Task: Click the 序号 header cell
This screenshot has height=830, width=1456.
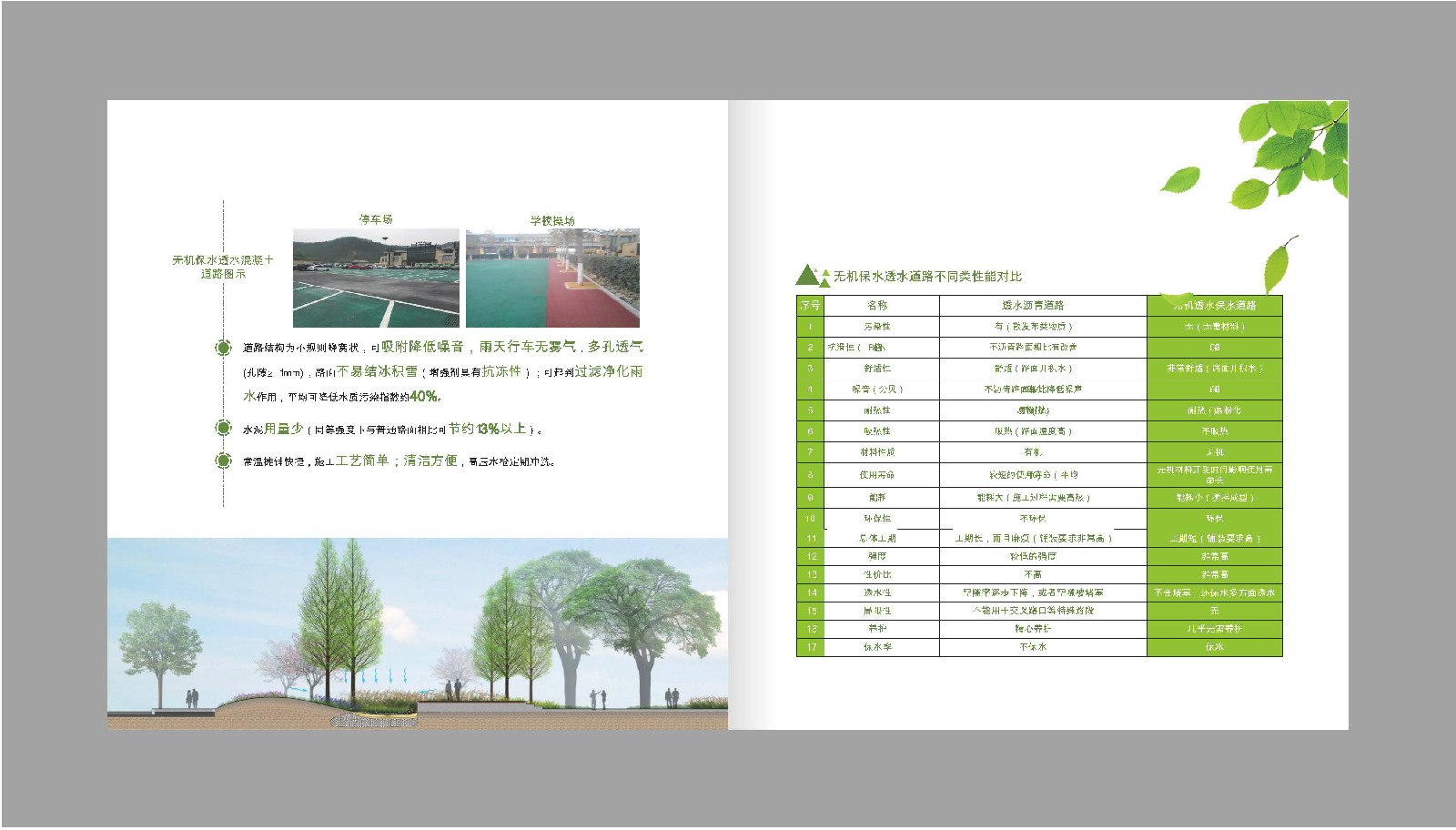Action: 810,305
